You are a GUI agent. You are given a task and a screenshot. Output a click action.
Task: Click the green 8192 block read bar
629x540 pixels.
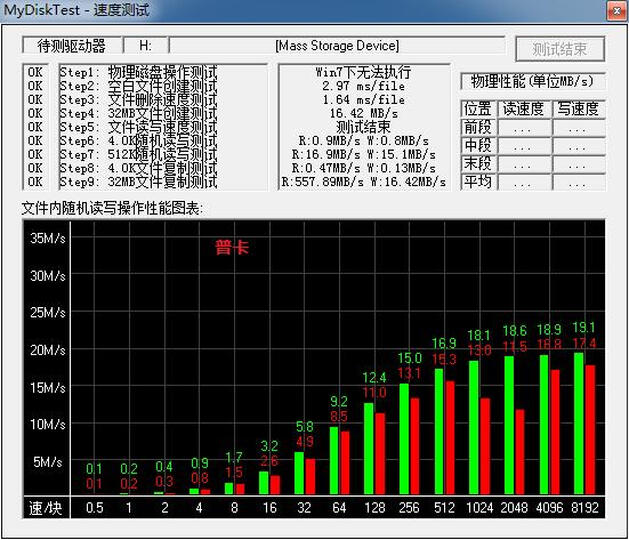point(578,424)
